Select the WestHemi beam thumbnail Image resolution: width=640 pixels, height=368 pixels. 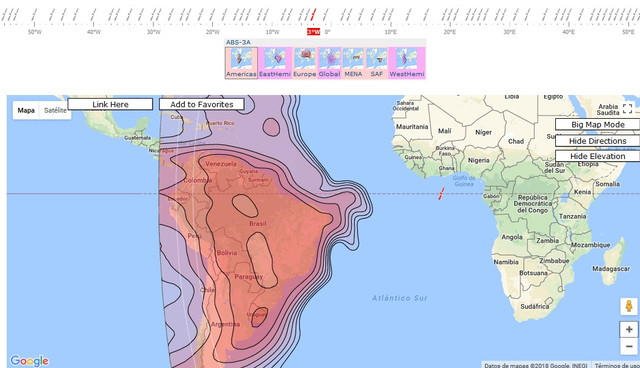(x=407, y=63)
